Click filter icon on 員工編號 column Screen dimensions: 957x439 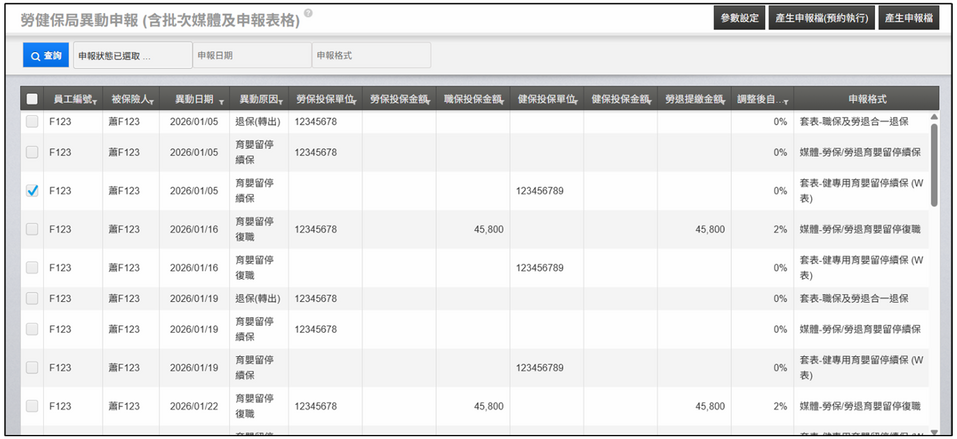point(95,102)
